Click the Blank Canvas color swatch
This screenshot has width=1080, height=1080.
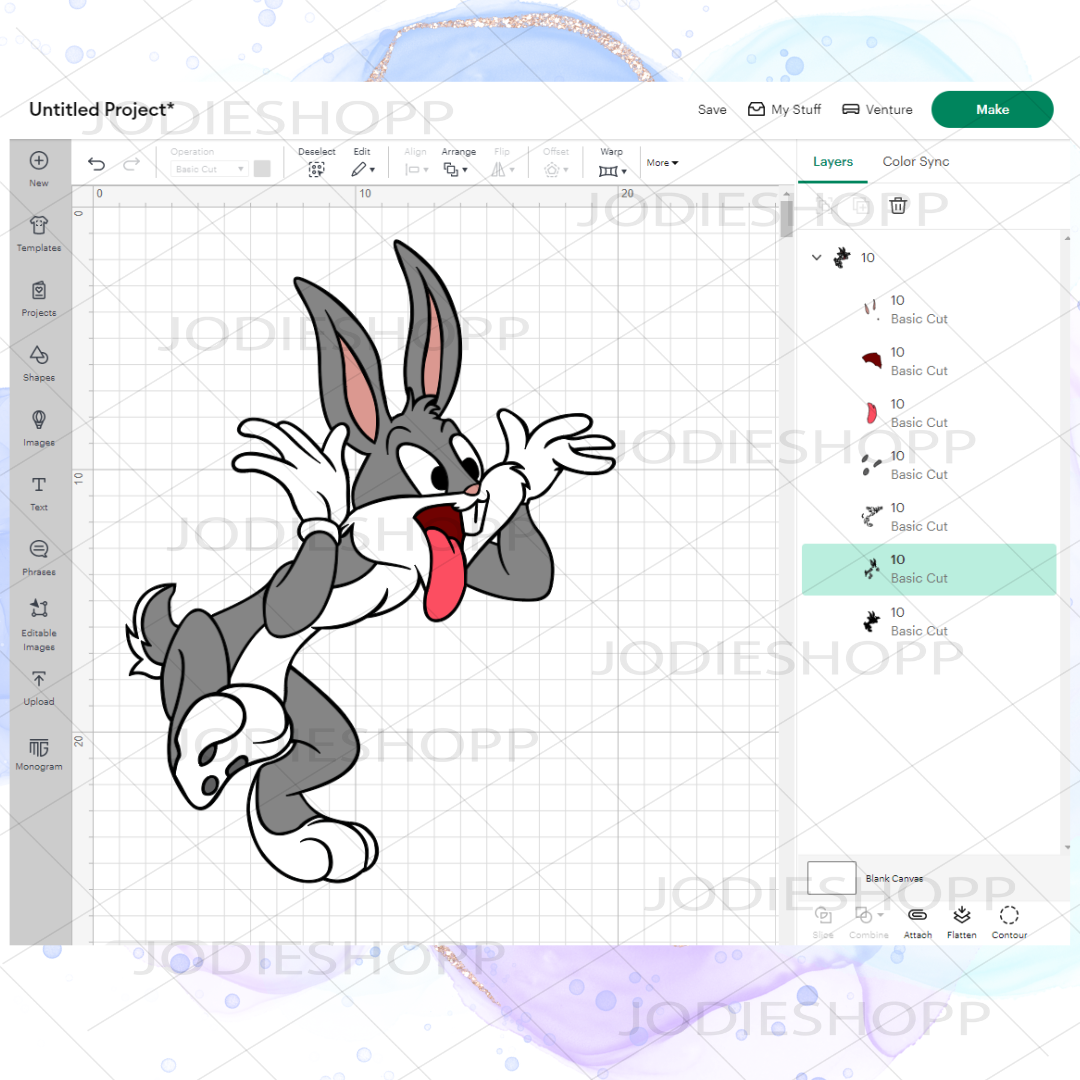click(831, 878)
